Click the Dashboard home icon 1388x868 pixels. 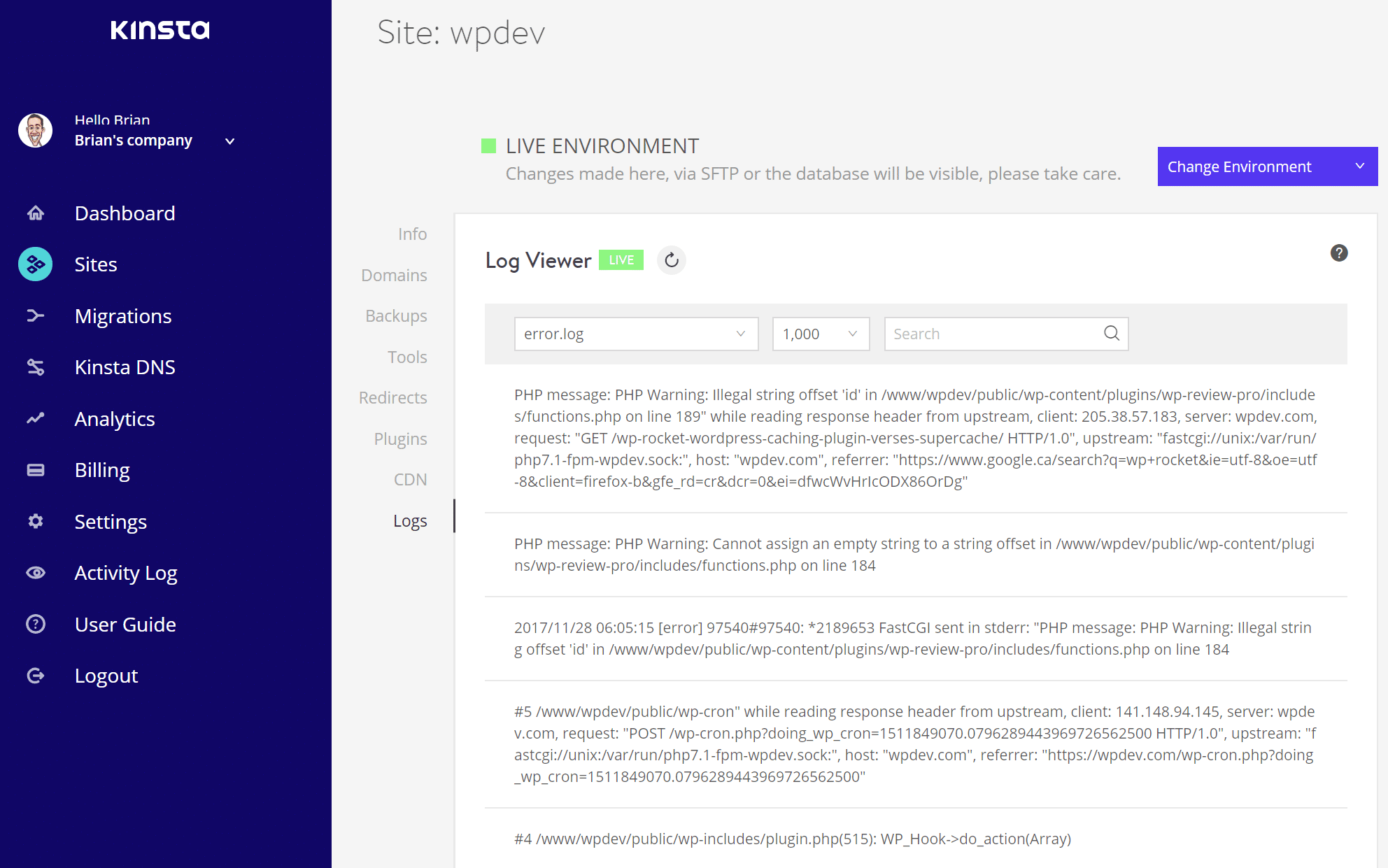click(36, 213)
